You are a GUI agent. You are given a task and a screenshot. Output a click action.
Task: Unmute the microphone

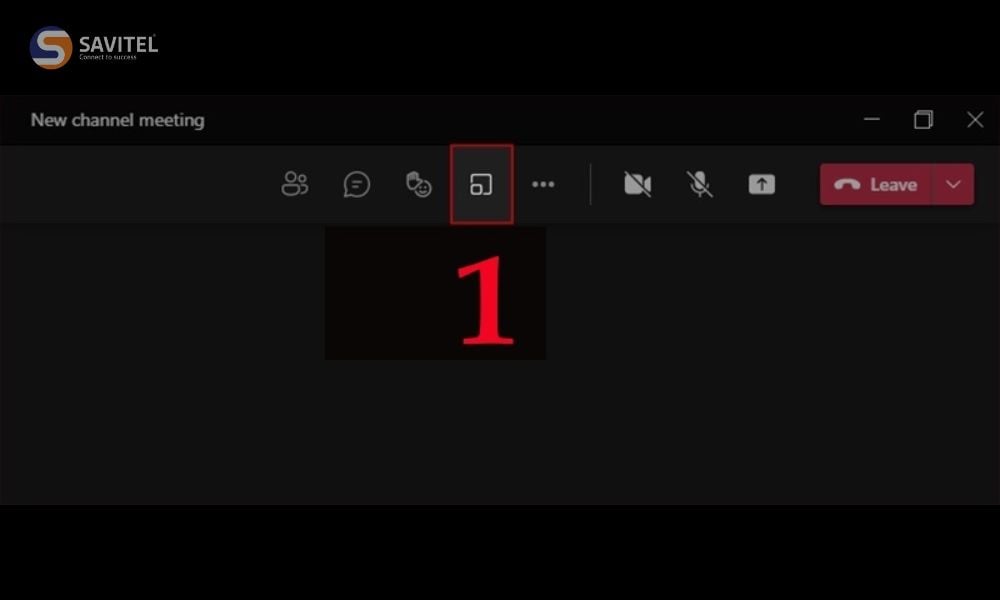(x=699, y=184)
